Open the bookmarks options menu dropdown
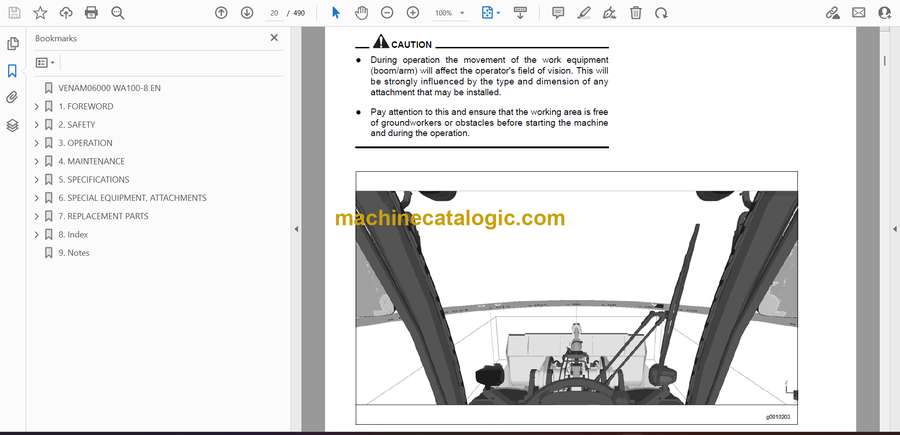Screen dimensions: 900x435 pyautogui.click(x=45, y=62)
